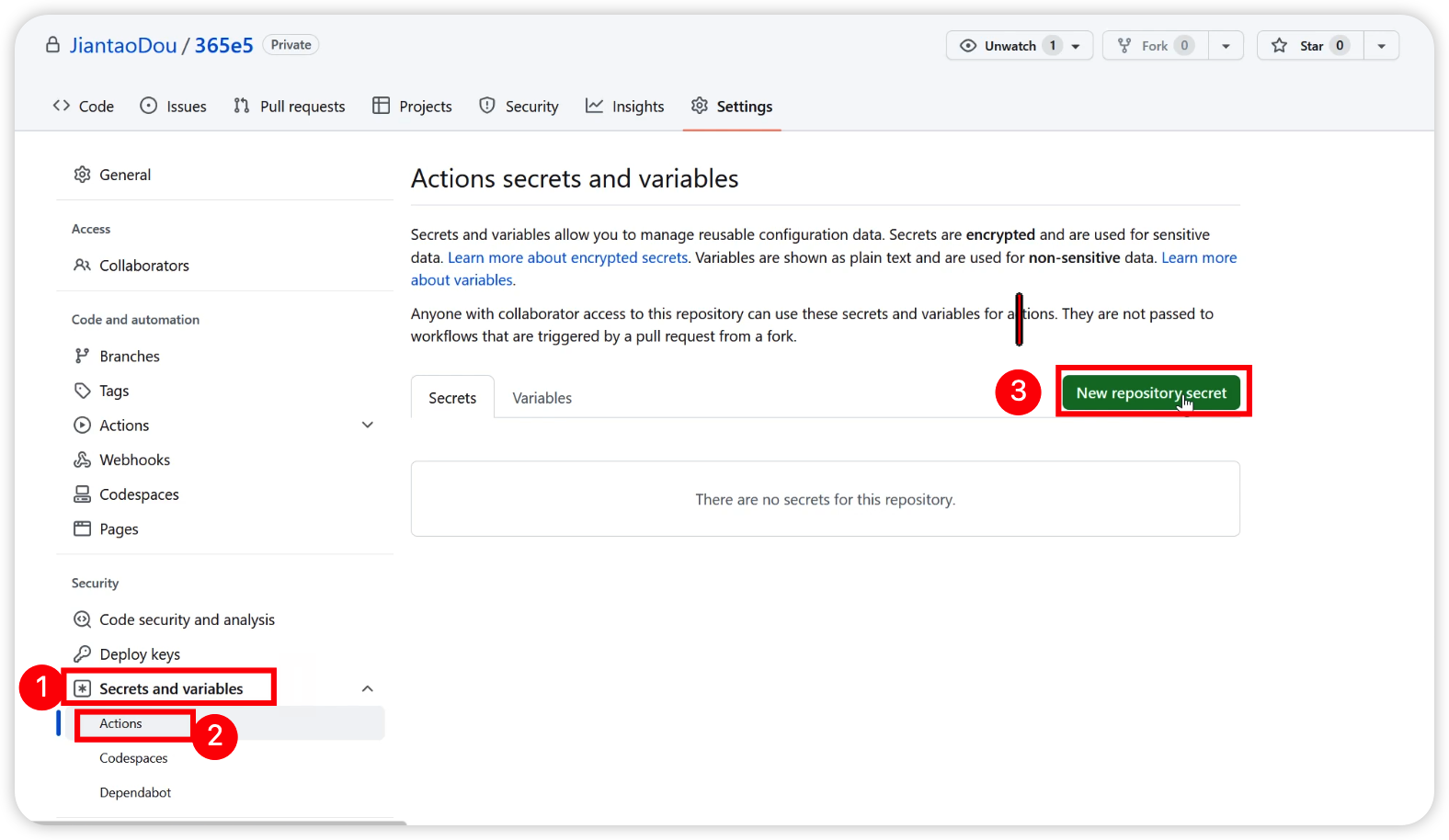This screenshot has width=1449, height=840.
Task: Open the Star lists dropdown arrow
Action: click(x=1381, y=46)
